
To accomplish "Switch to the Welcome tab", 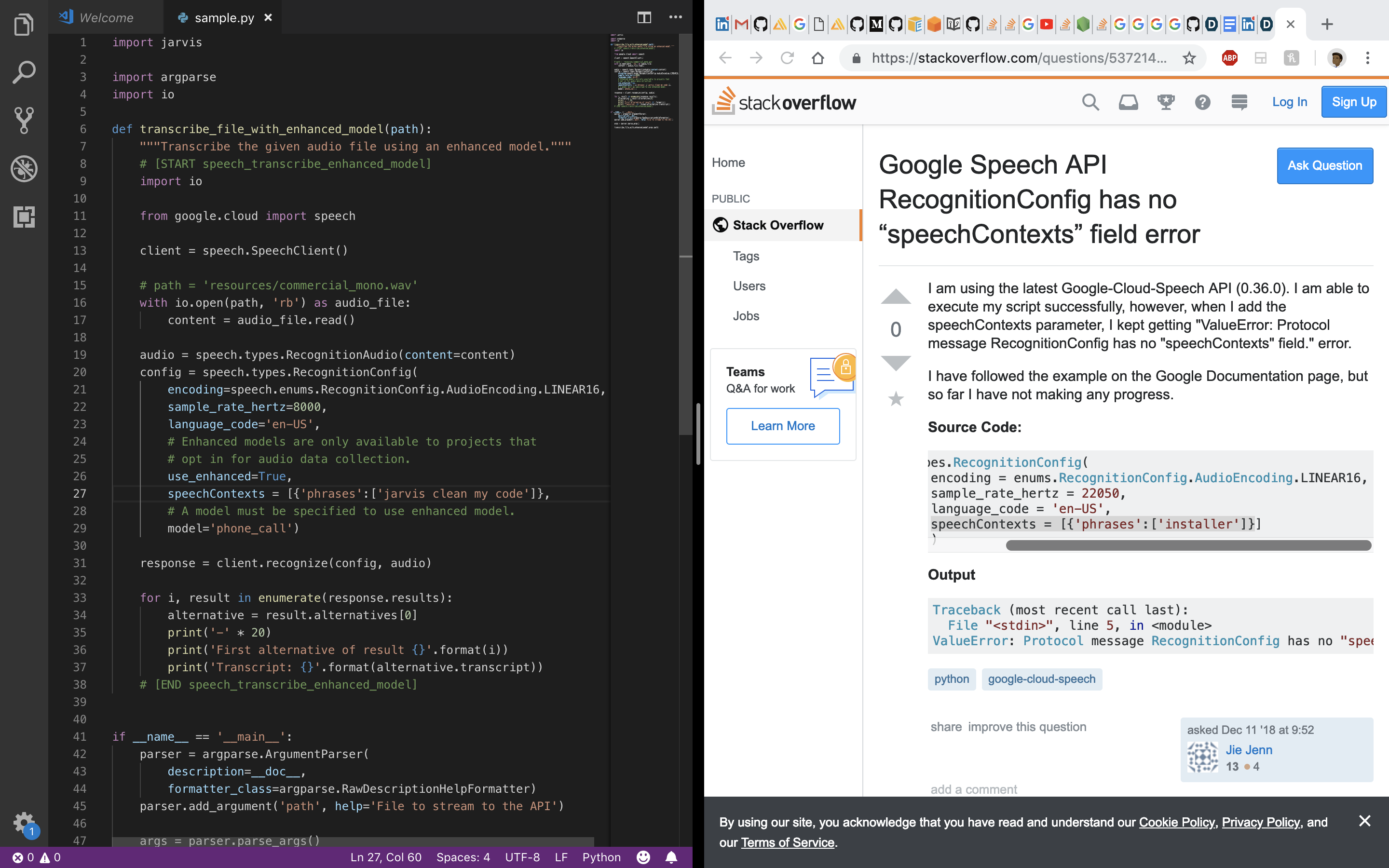I will (106, 18).
